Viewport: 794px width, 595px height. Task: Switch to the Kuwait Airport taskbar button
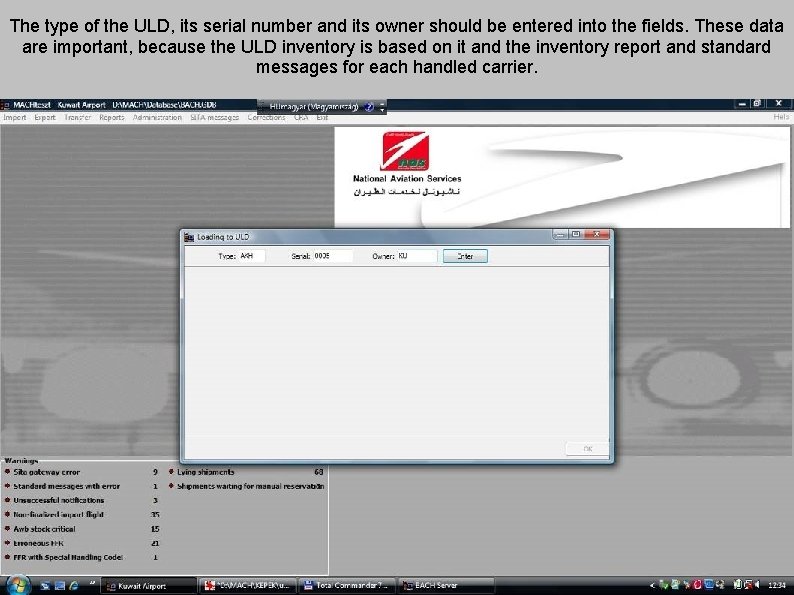149,586
